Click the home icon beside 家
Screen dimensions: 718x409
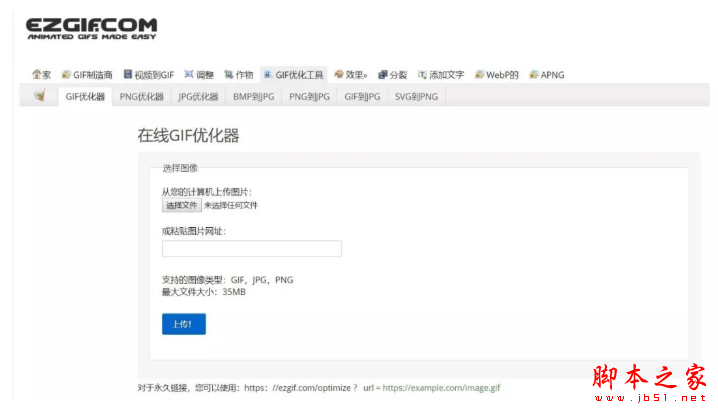[36, 74]
